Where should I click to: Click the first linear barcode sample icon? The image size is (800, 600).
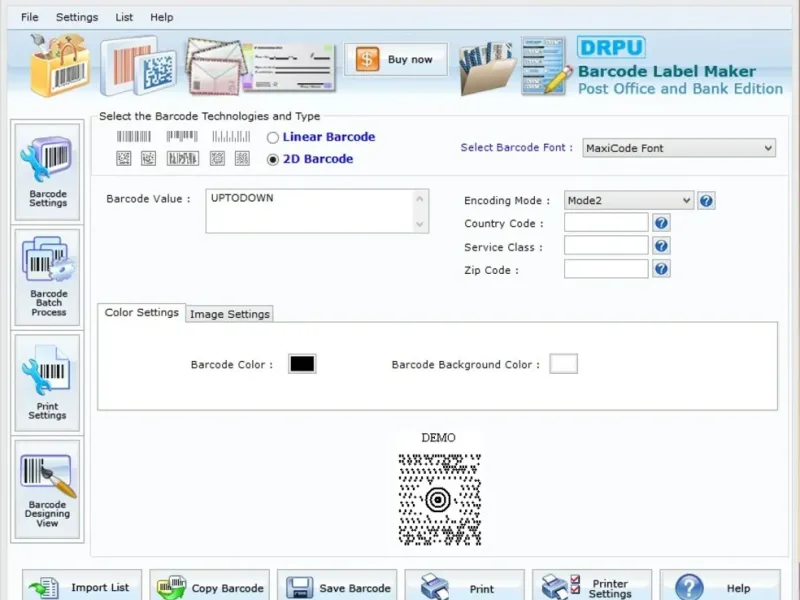click(134, 136)
